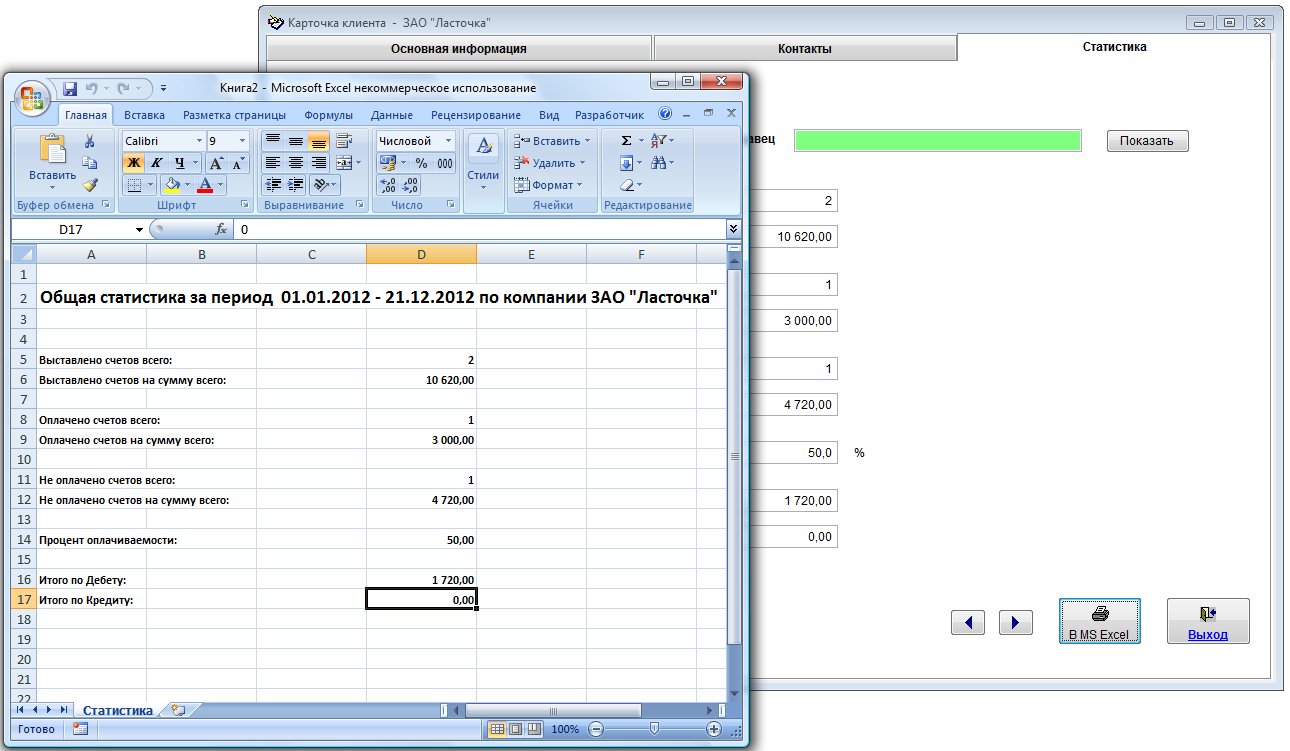1290x751 pixels.
Task: Decrease font size with small A icon
Action: [x=238, y=163]
